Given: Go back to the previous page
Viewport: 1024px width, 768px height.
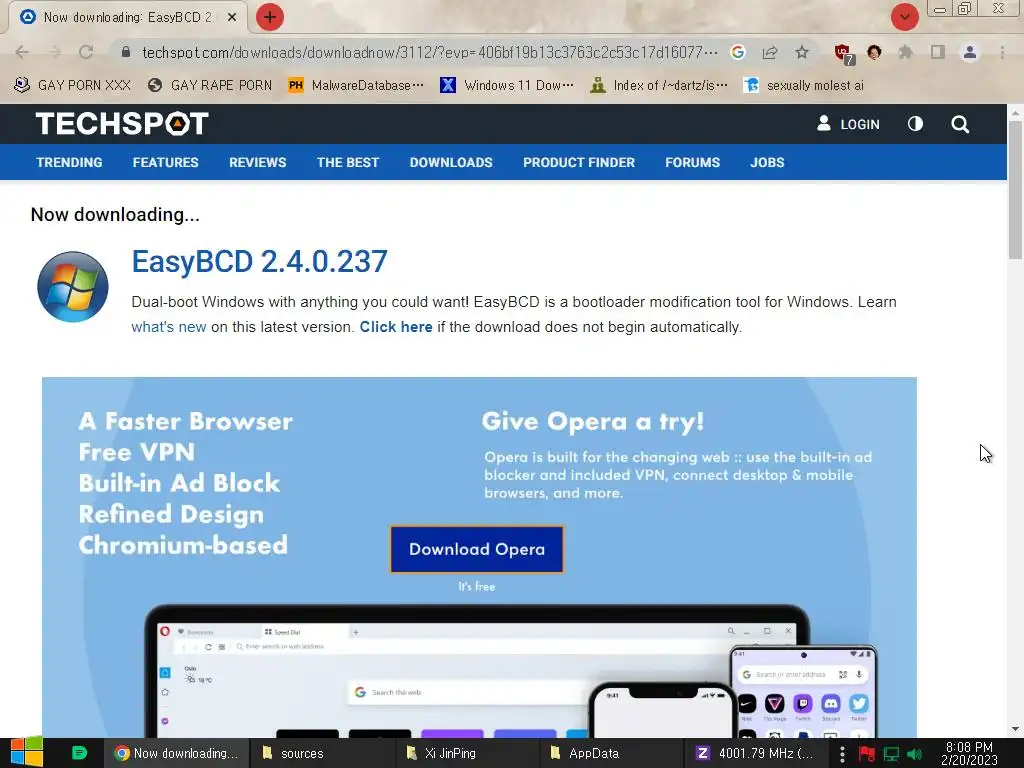Looking at the screenshot, I should pos(22,52).
